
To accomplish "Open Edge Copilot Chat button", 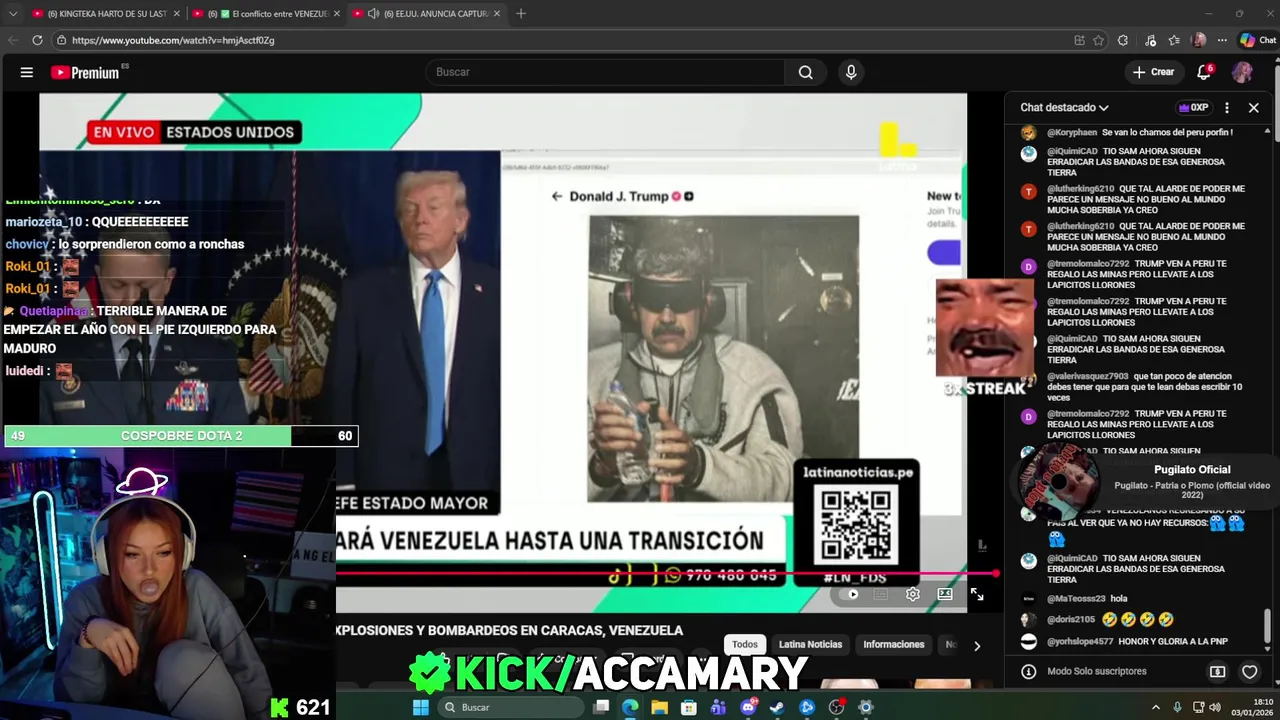I will coord(1258,40).
